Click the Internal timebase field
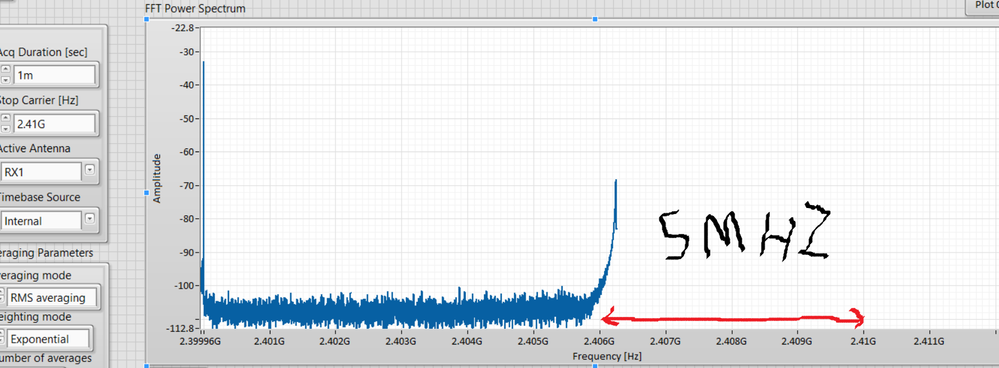Image resolution: width=999 pixels, height=368 pixels. (41, 220)
